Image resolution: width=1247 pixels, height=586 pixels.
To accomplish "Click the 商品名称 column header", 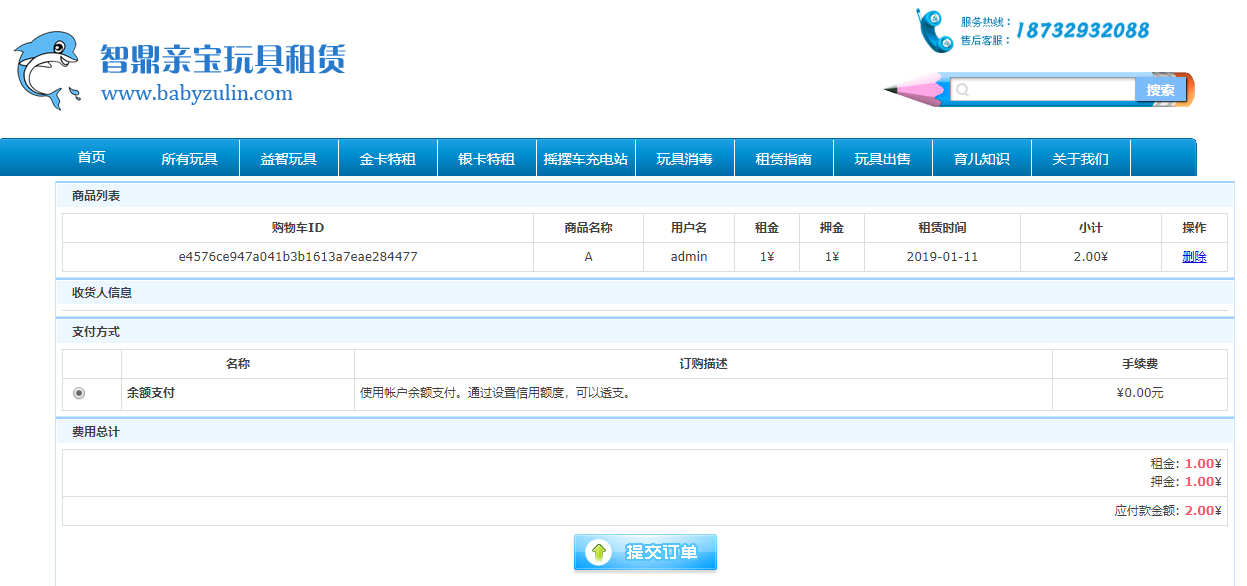I will coord(588,228).
